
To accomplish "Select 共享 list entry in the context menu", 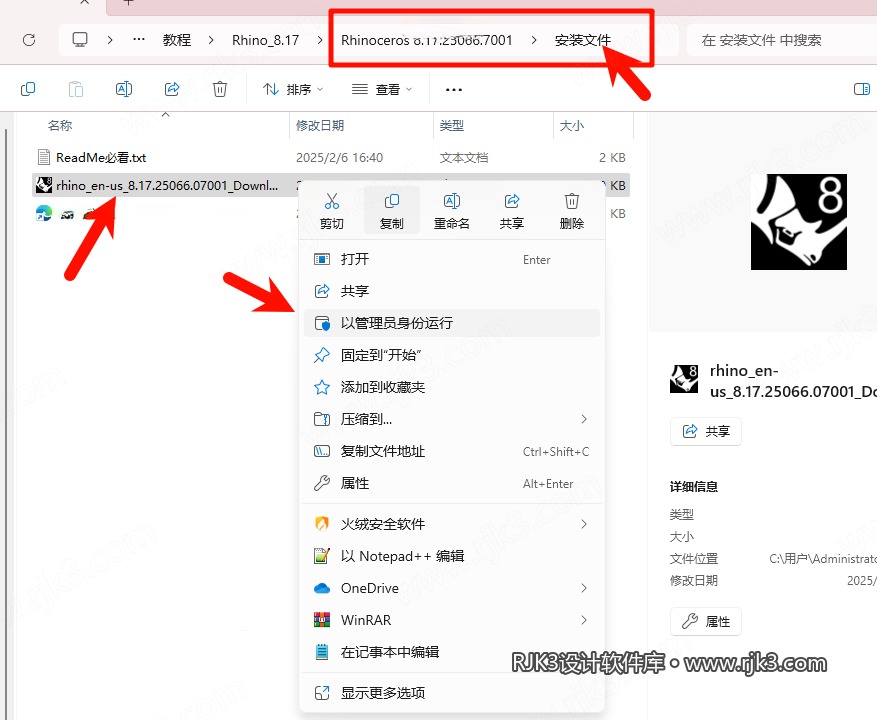I will point(452,291).
